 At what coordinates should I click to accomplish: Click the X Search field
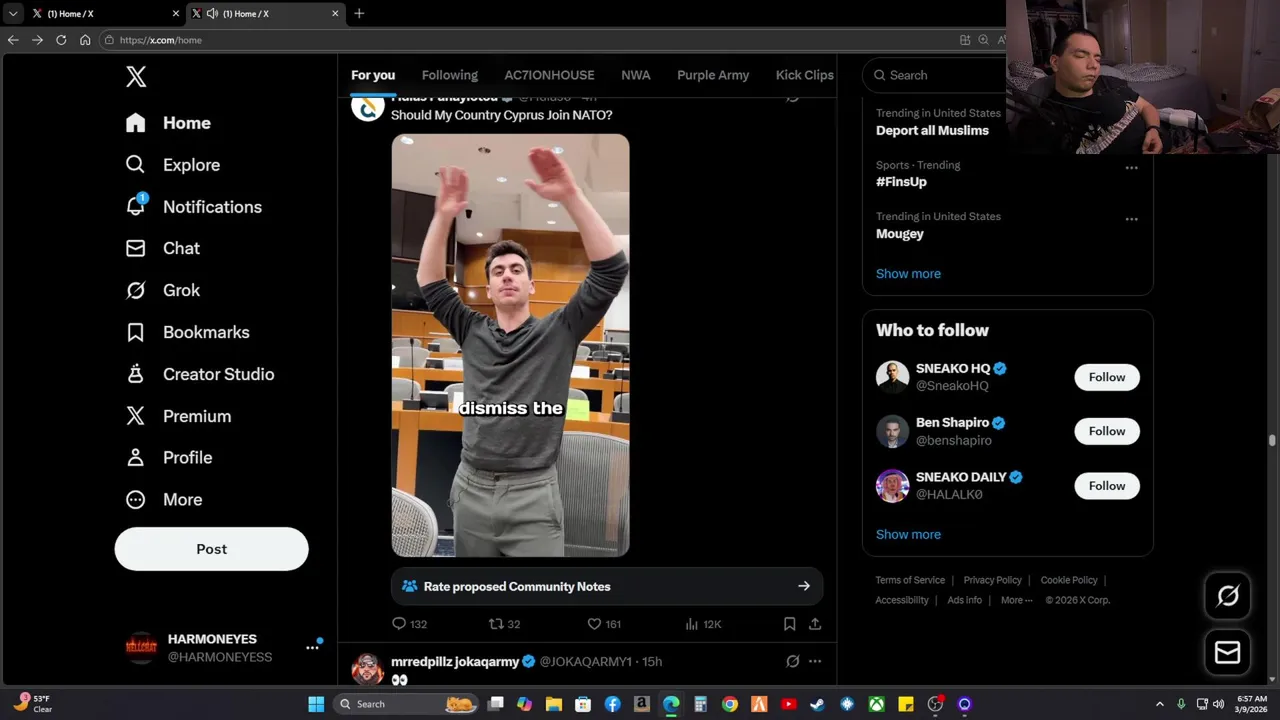click(x=935, y=75)
